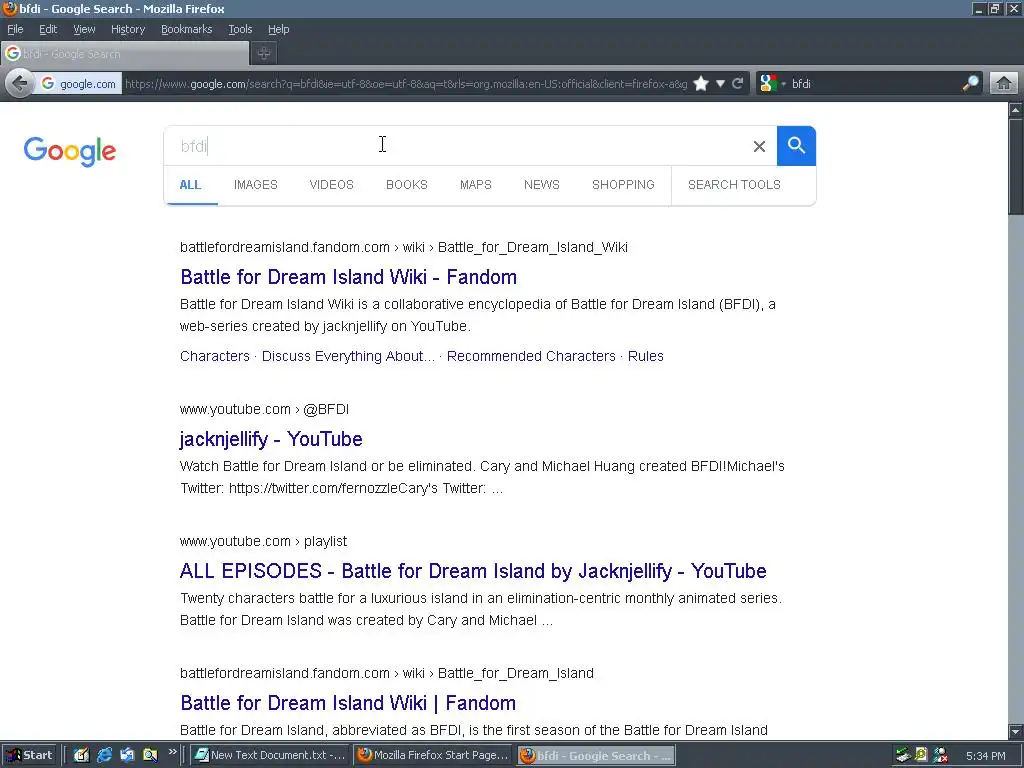This screenshot has width=1024, height=768.
Task: Switch to the ALL results tab
Action: coord(190,185)
